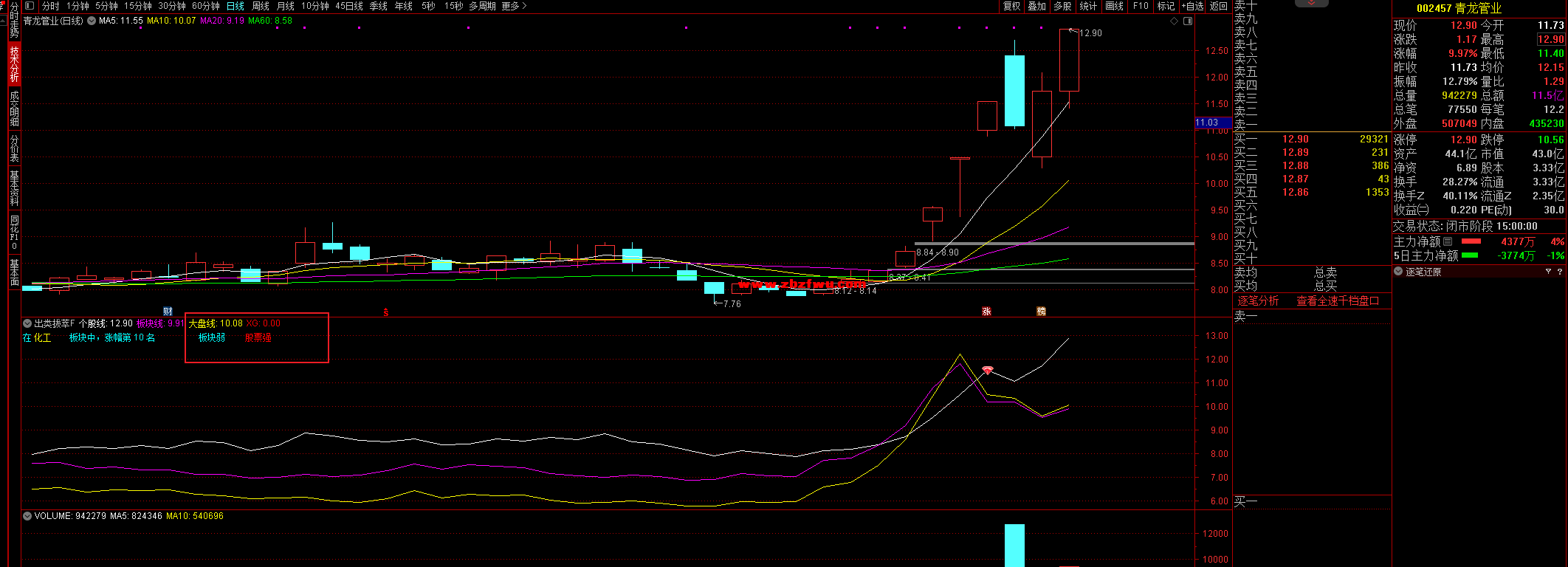1568x567 pixels.
Task: Switch to 分时 period tab
Action: coord(51,6)
